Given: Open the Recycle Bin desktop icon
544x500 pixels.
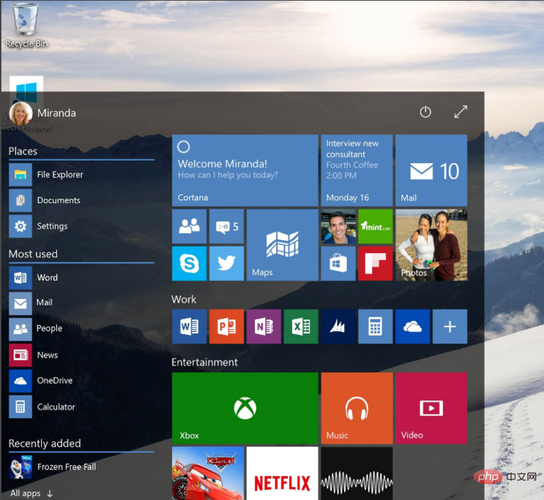Looking at the screenshot, I should 26,25.
